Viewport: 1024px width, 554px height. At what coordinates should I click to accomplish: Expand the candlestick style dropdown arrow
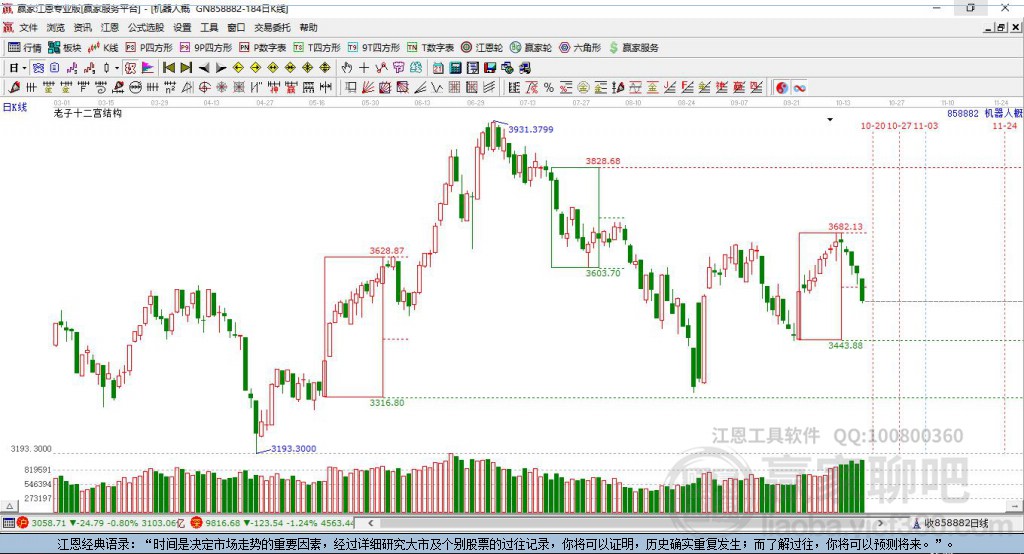pos(117,68)
